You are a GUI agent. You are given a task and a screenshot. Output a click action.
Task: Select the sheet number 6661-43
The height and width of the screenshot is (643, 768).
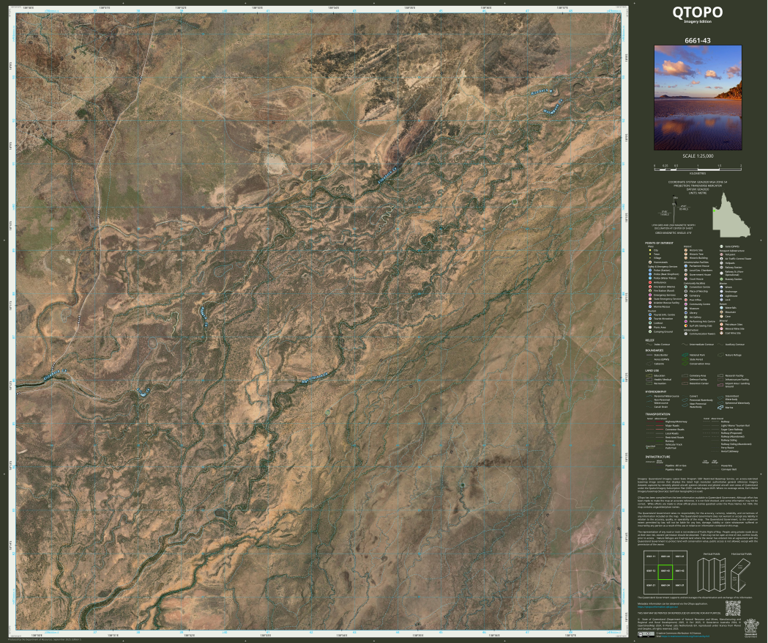pos(698,41)
